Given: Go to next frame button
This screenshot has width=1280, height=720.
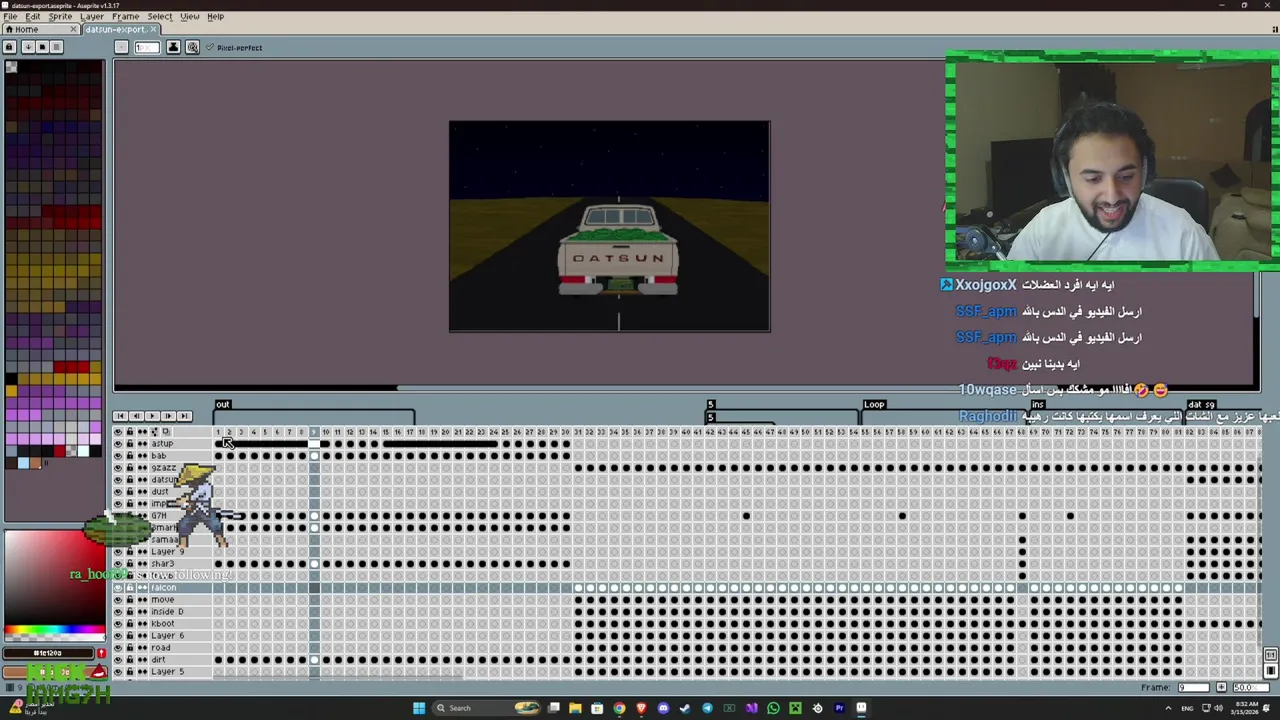Looking at the screenshot, I should [168, 416].
